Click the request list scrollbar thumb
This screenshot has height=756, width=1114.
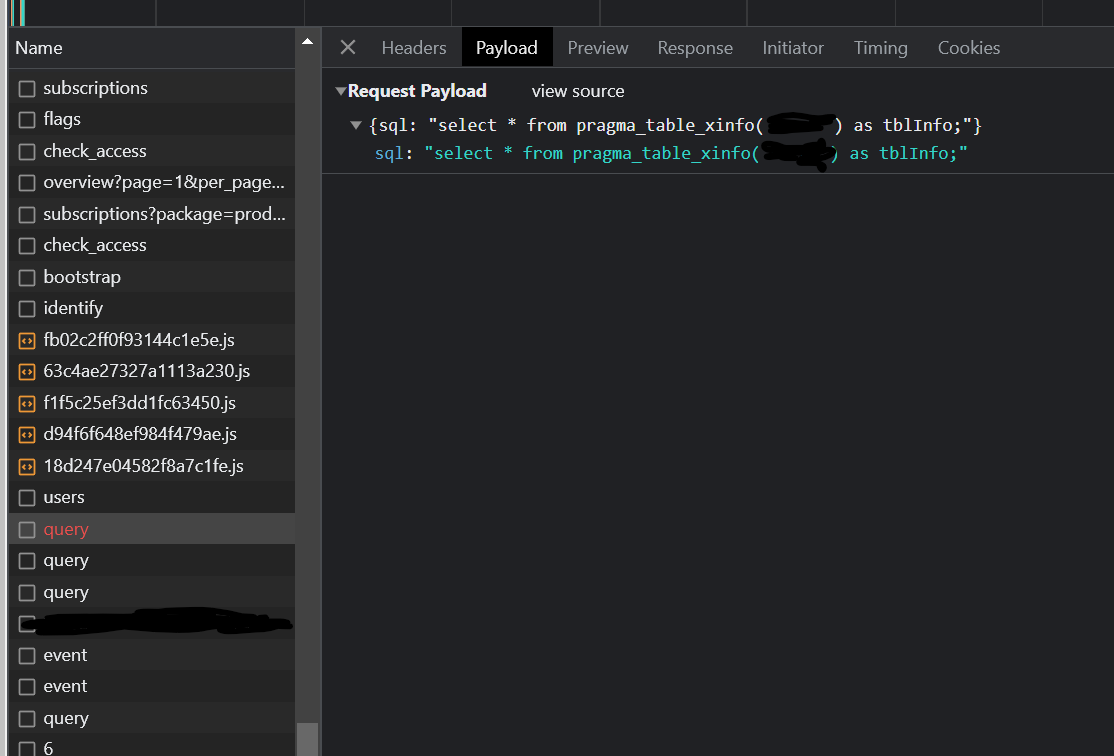pos(307,739)
